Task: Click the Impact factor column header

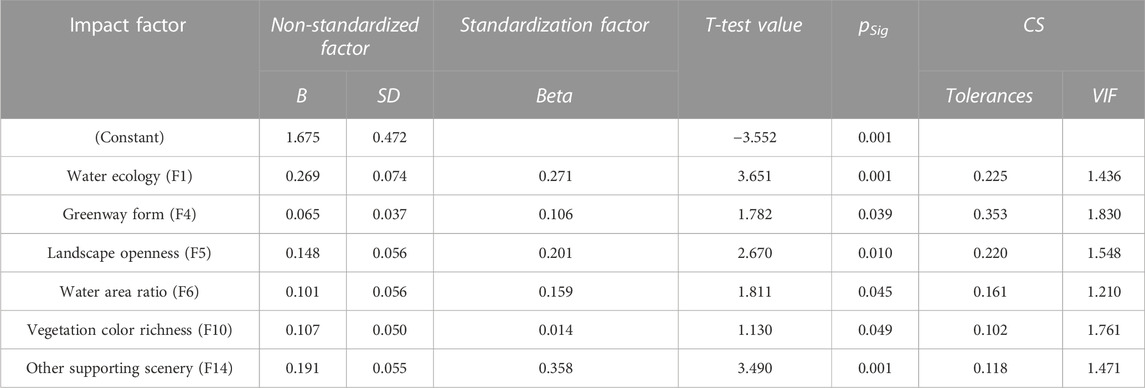Action: (x=130, y=26)
